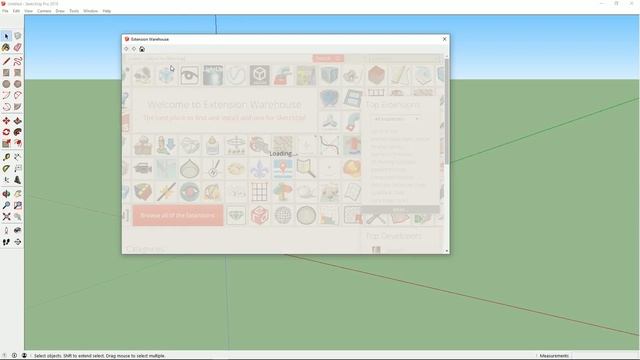Select the Pan hand tool
Viewport: 640px width, 360px height.
[x=18, y=194]
